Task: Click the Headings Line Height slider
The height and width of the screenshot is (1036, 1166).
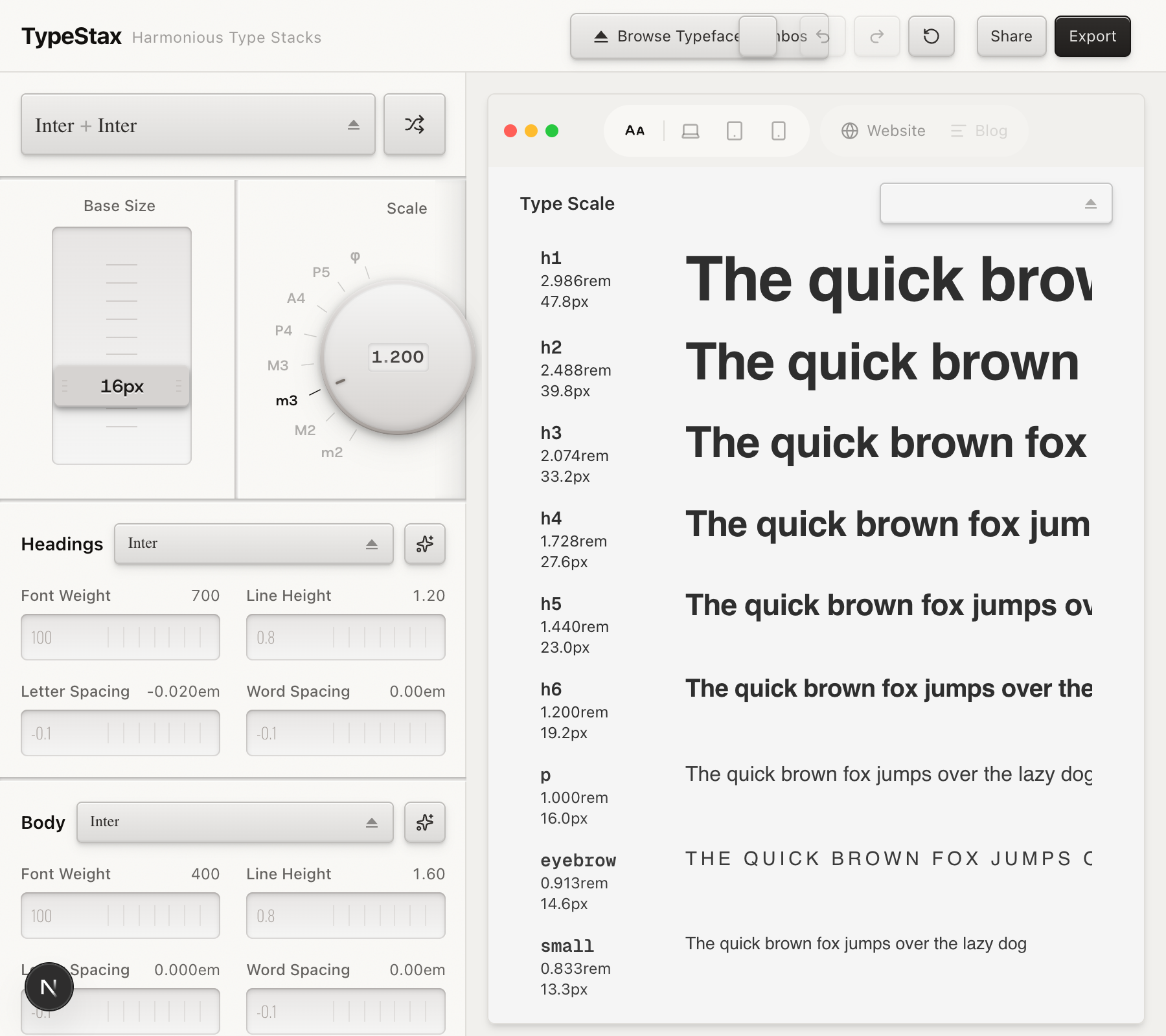Action: [346, 637]
